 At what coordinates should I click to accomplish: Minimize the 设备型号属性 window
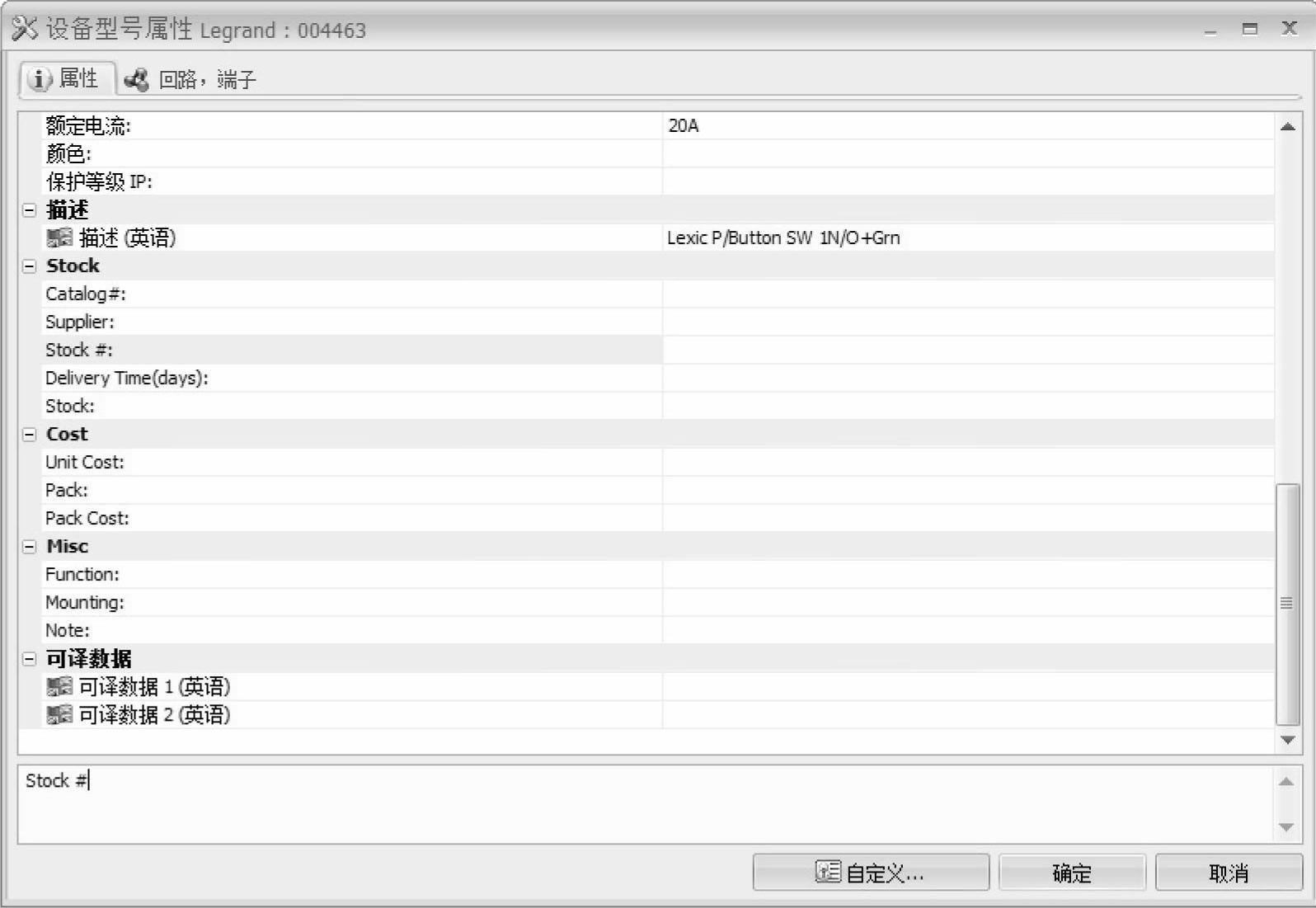[1210, 31]
